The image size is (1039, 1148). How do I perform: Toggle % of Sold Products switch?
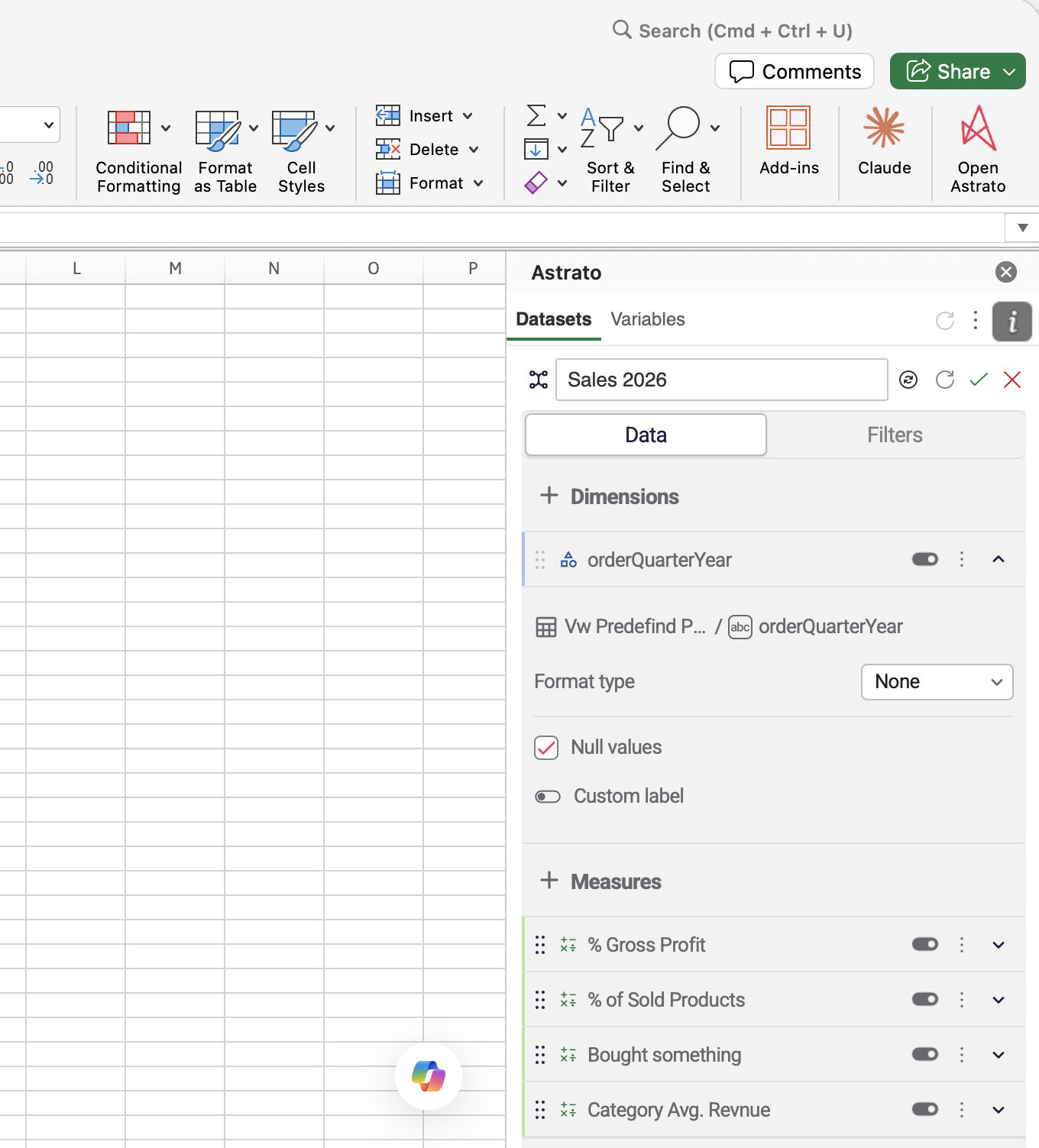[925, 1000]
